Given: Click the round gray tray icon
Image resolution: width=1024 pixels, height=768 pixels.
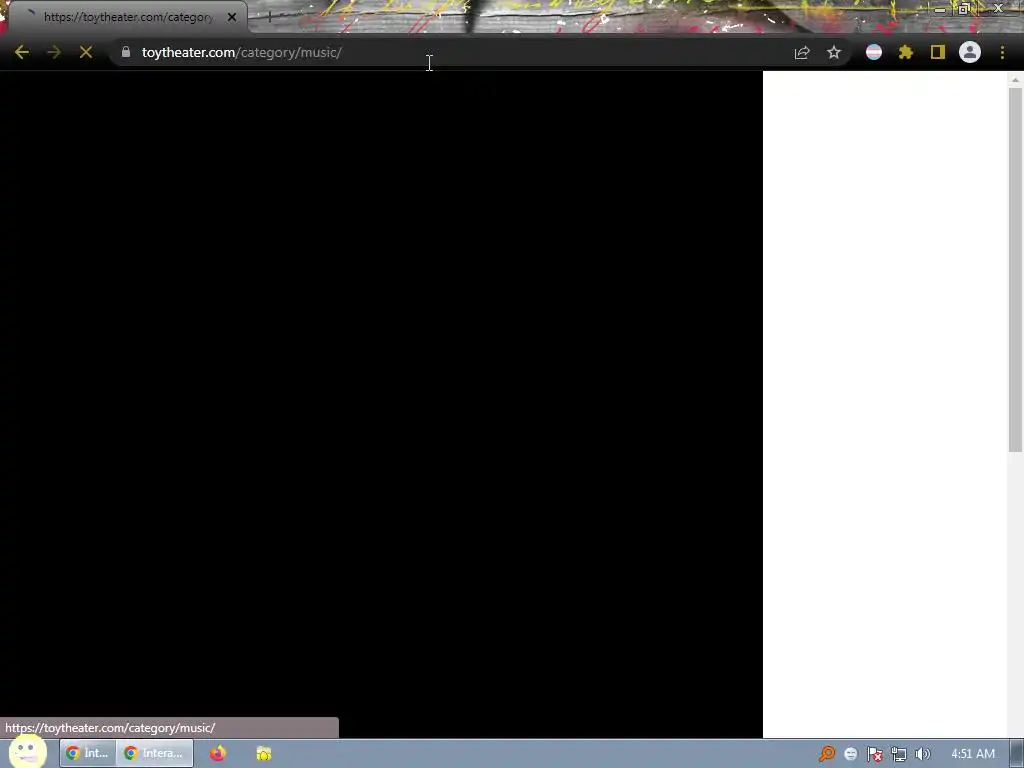Looking at the screenshot, I should (850, 754).
